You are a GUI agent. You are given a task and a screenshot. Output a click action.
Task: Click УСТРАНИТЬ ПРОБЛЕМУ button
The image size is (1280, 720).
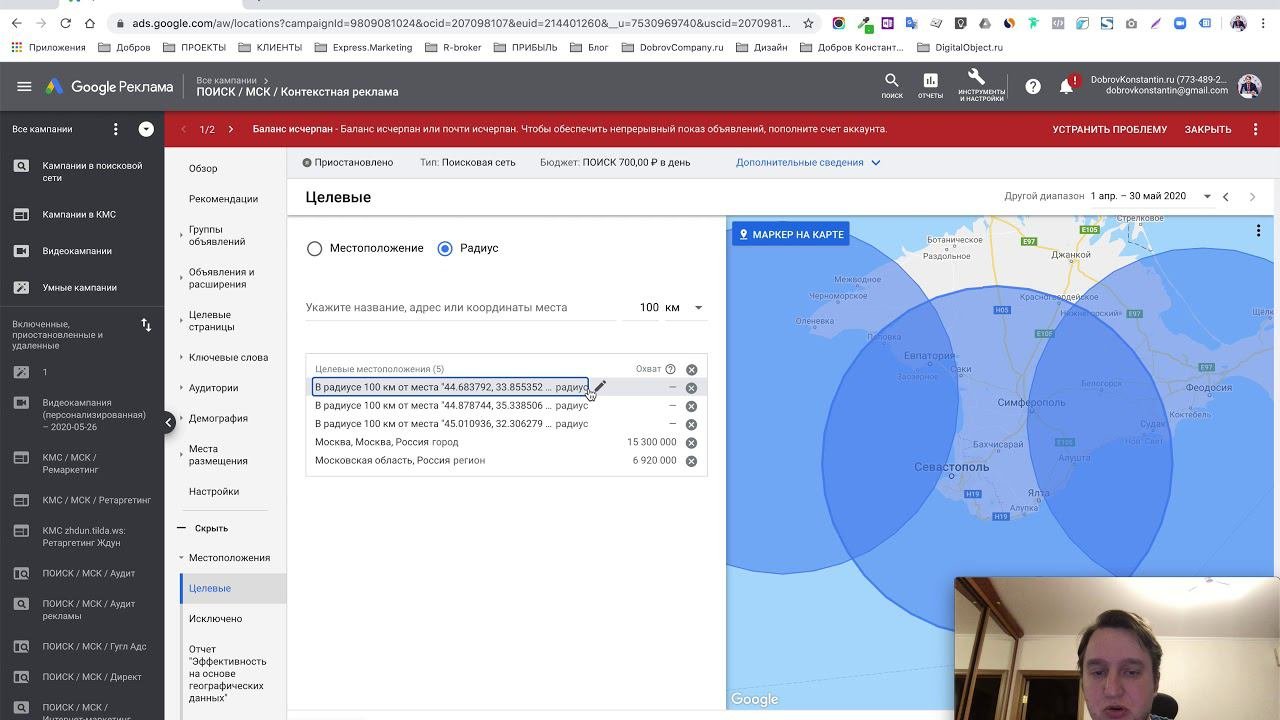coord(1109,129)
